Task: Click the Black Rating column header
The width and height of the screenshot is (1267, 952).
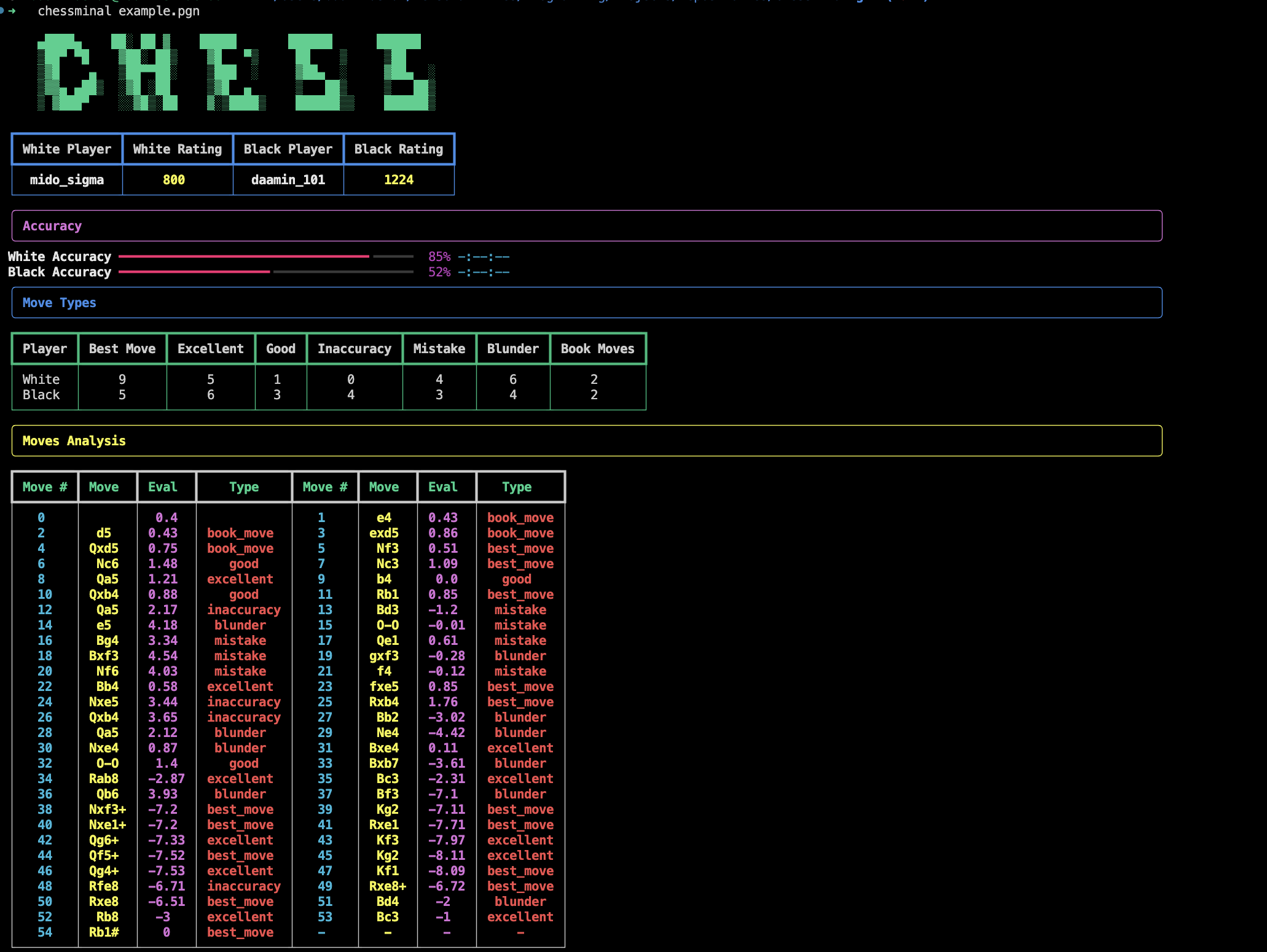Action: point(399,149)
